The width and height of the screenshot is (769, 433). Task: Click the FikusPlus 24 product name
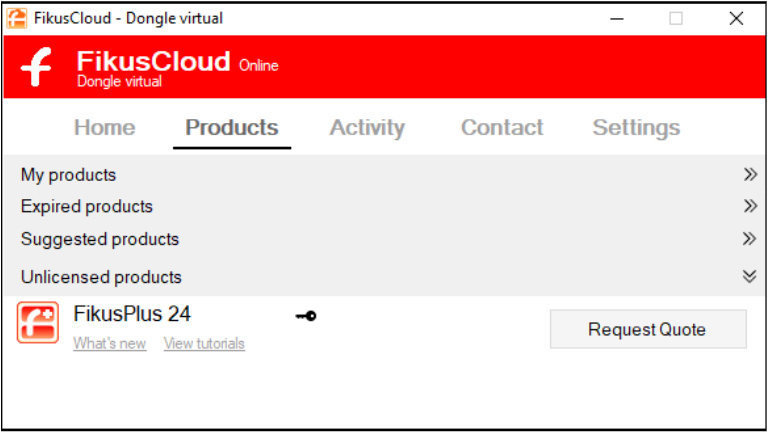click(x=132, y=314)
